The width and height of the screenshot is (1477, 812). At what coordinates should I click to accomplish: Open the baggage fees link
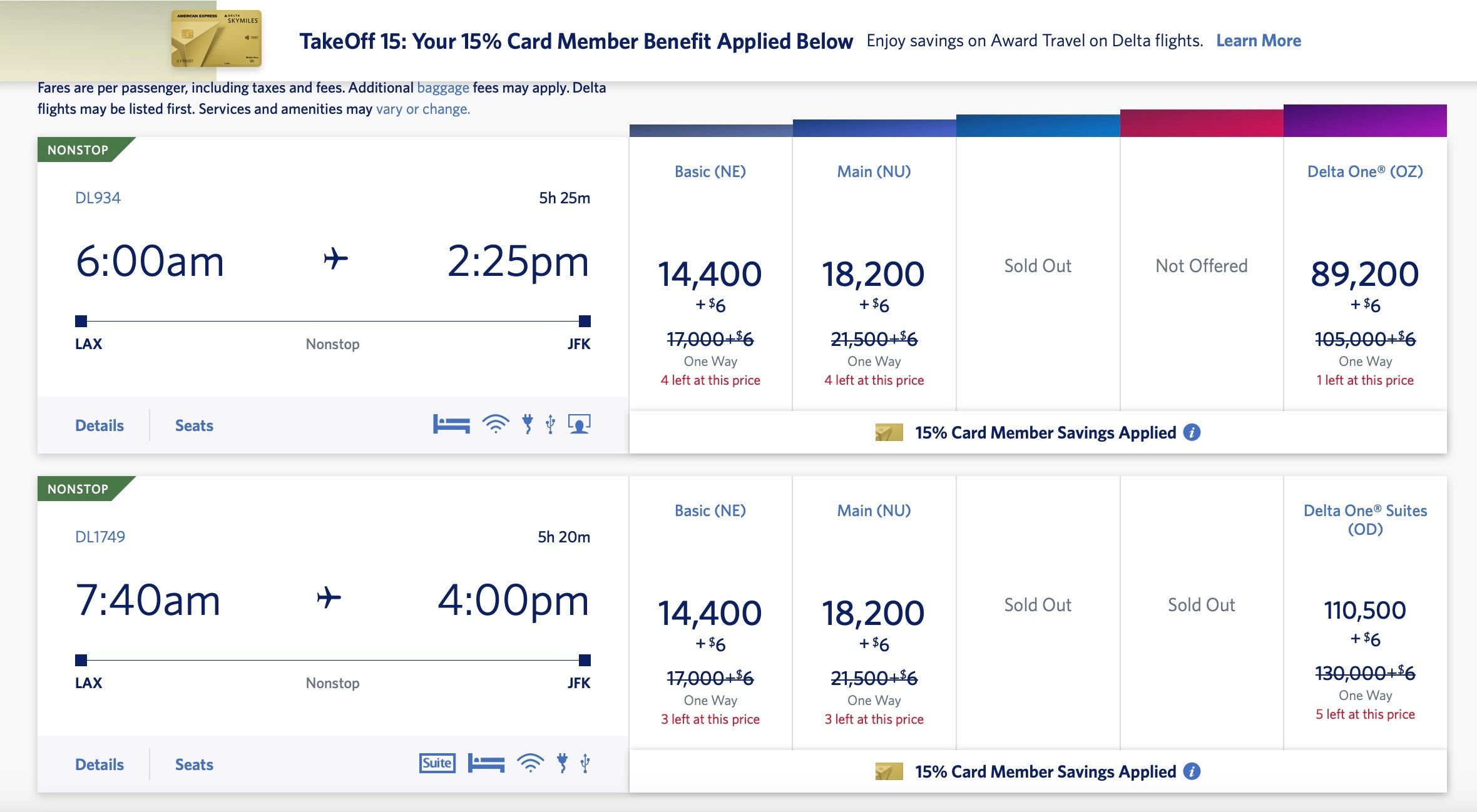tap(442, 88)
